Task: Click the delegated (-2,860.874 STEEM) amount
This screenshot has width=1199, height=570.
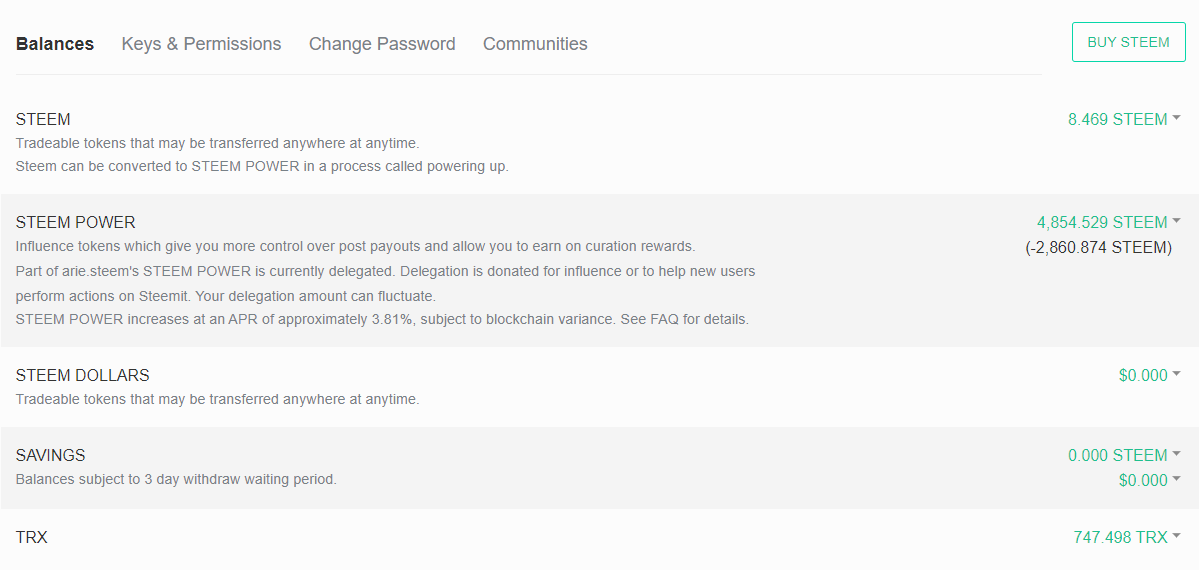Action: 1098,247
